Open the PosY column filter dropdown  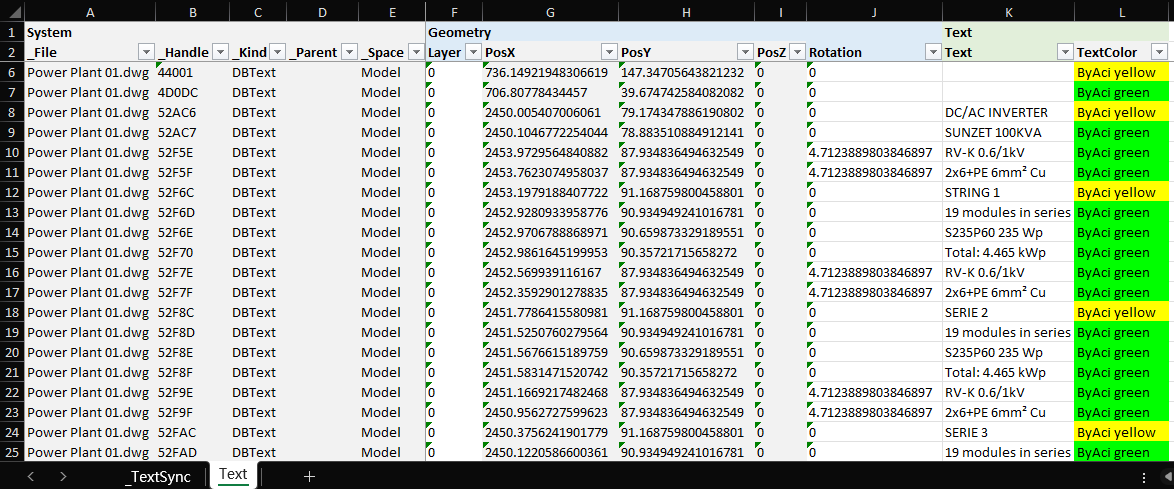pos(745,52)
